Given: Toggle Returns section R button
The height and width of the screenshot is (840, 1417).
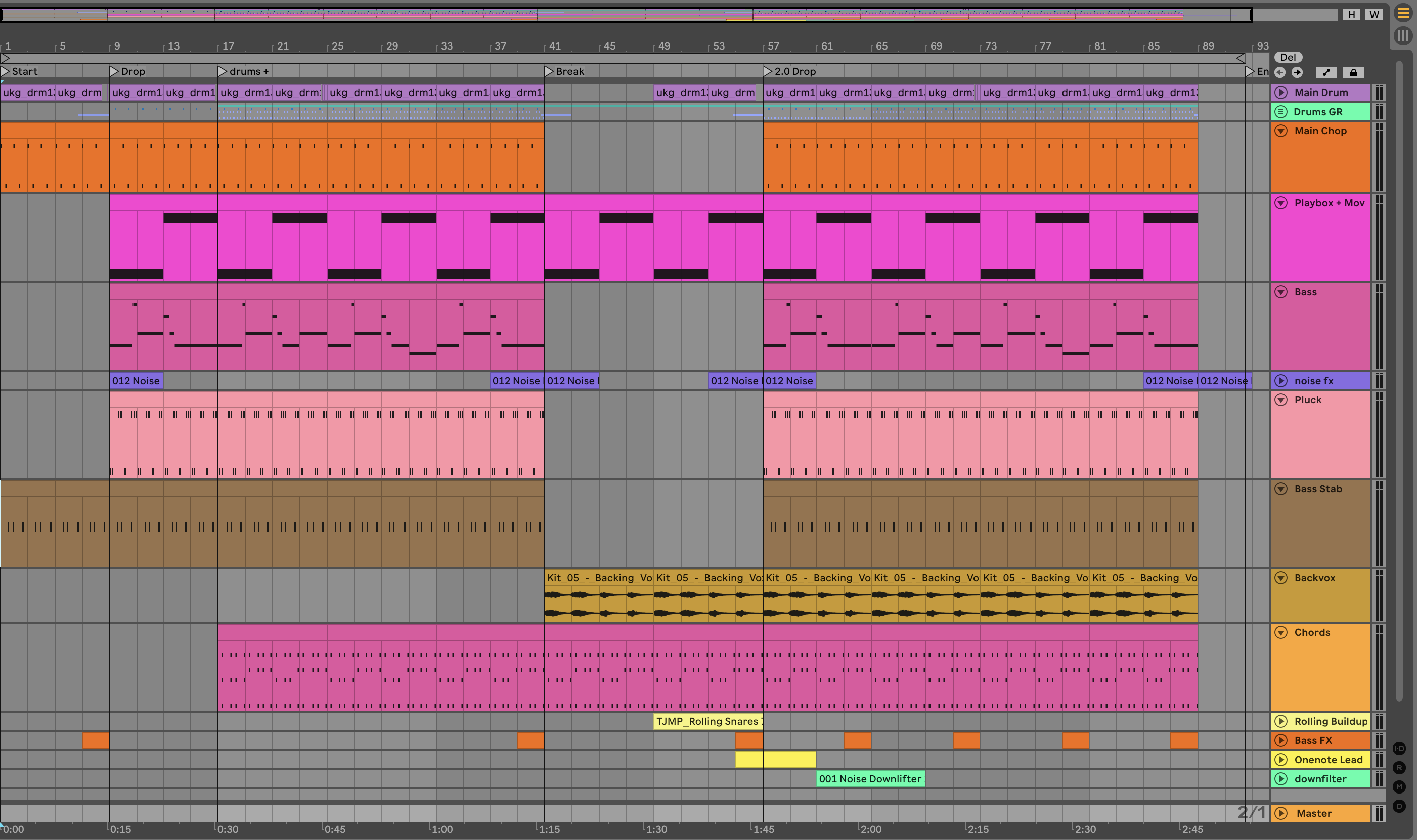Looking at the screenshot, I should [1399, 768].
